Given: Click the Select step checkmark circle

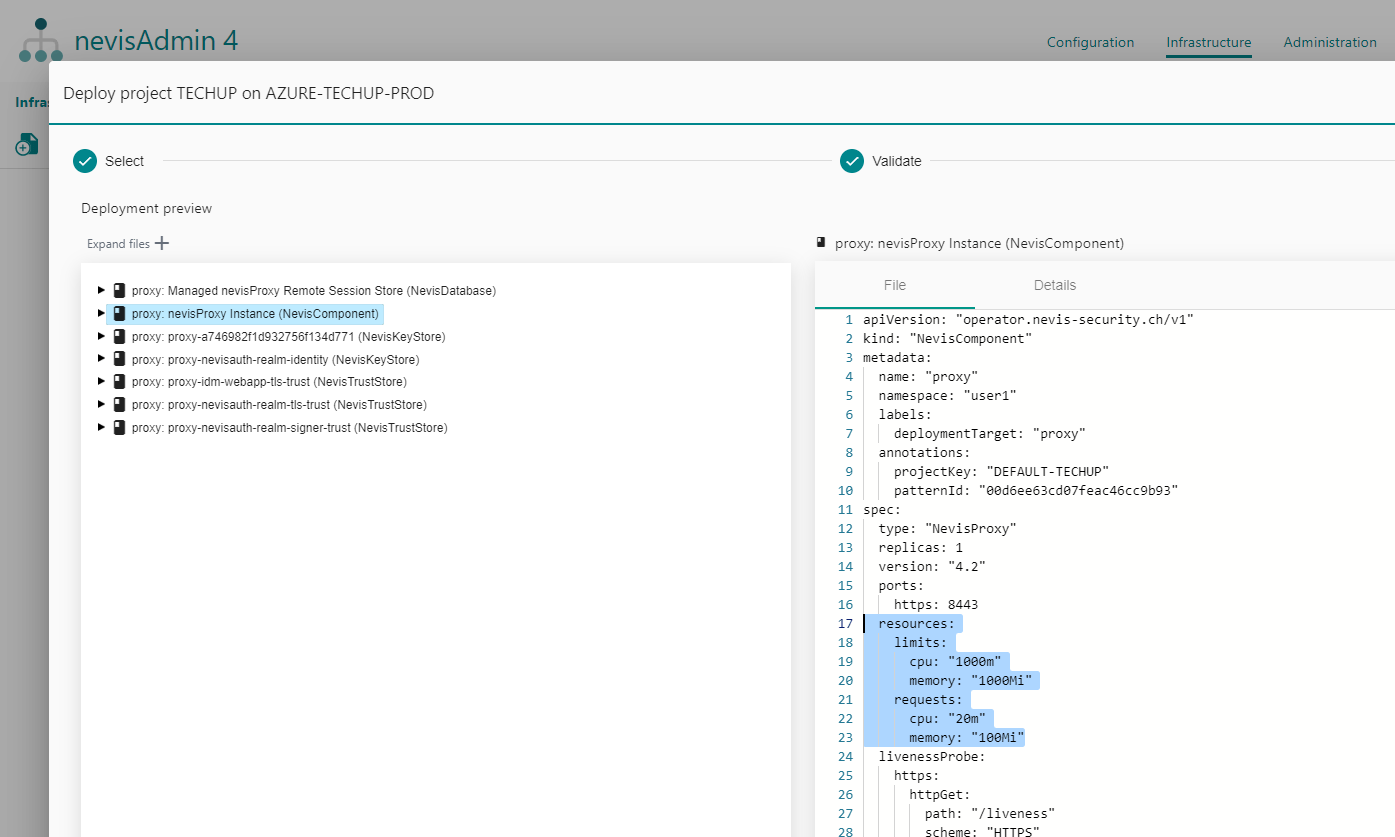Looking at the screenshot, I should point(84,161).
